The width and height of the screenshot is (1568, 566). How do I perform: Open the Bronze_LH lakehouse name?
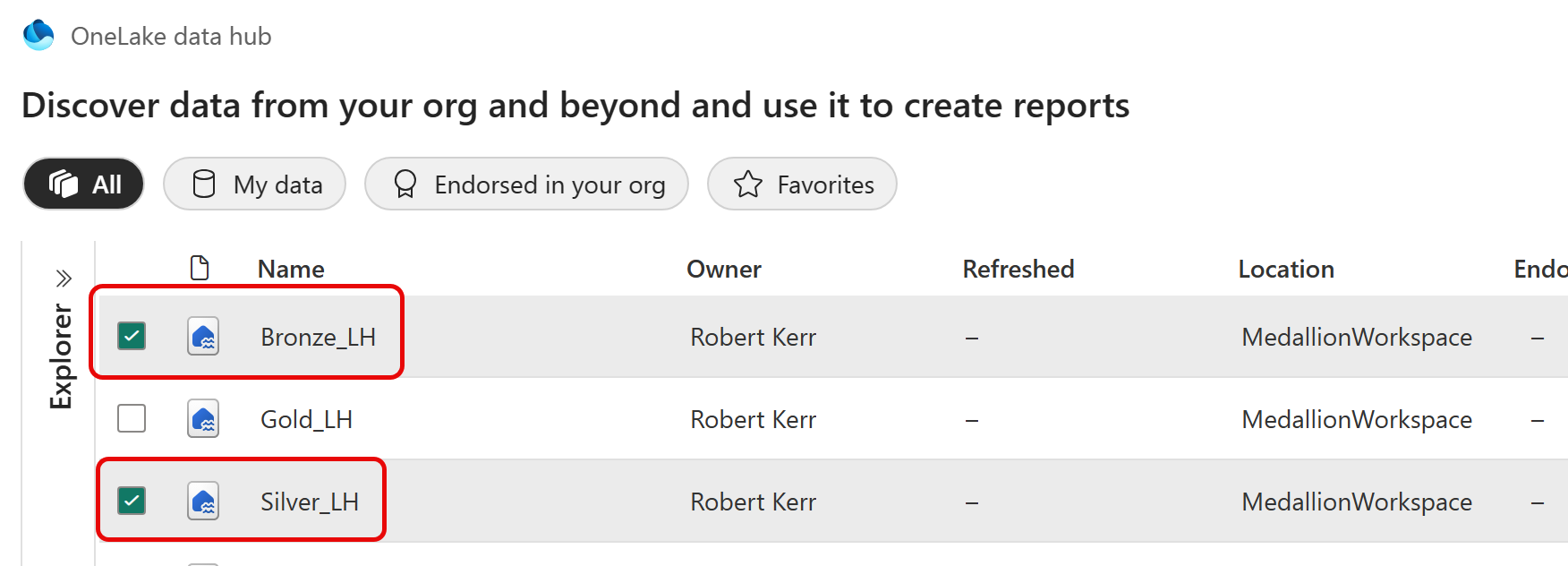[318, 338]
